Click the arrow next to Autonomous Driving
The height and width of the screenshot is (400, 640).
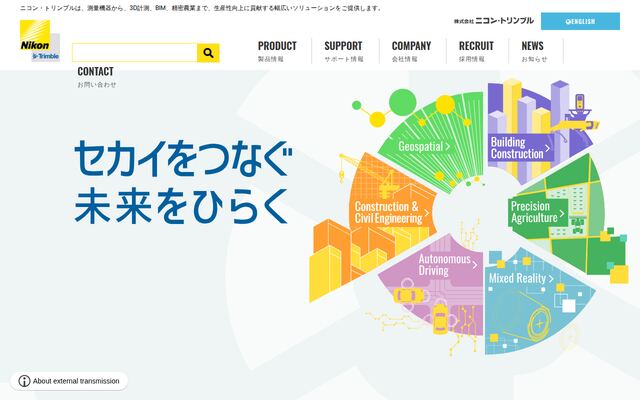click(x=475, y=265)
